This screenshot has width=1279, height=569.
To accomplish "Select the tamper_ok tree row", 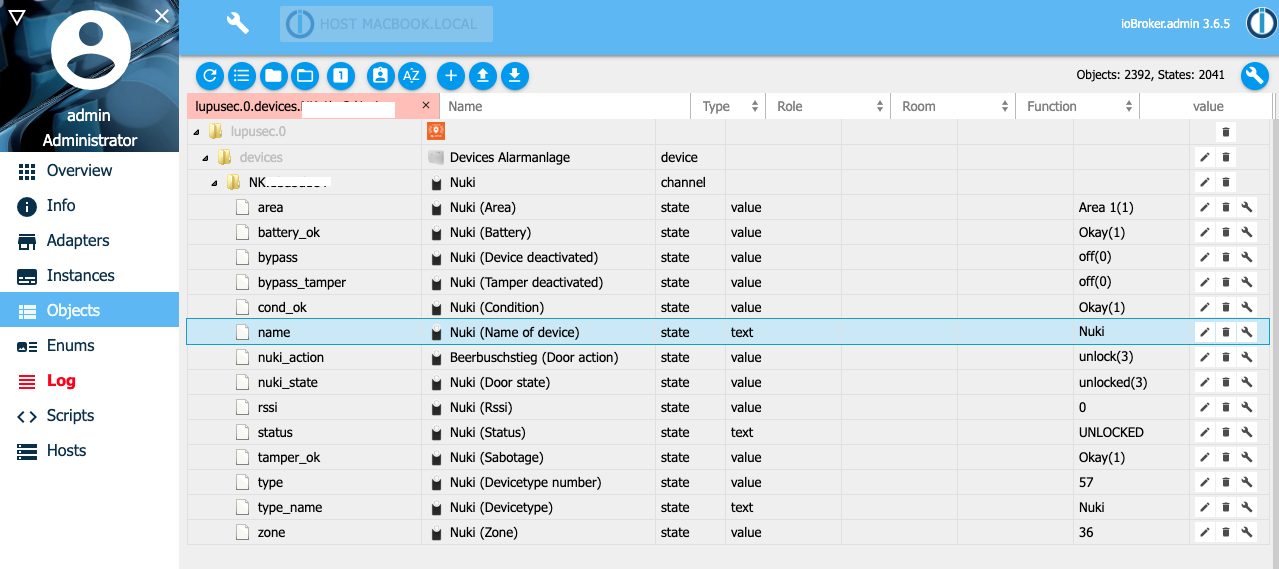I will [727, 457].
